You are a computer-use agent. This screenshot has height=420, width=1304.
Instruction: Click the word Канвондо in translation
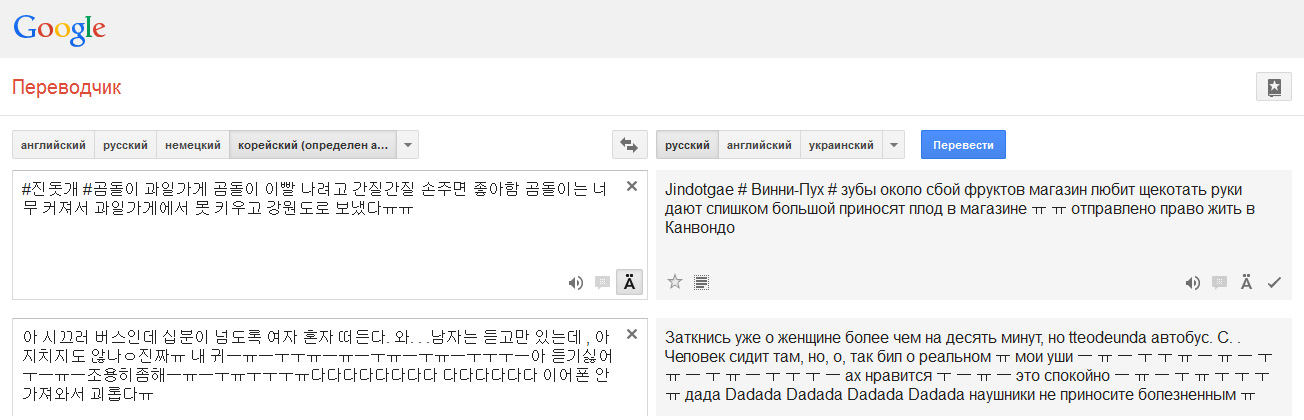700,228
